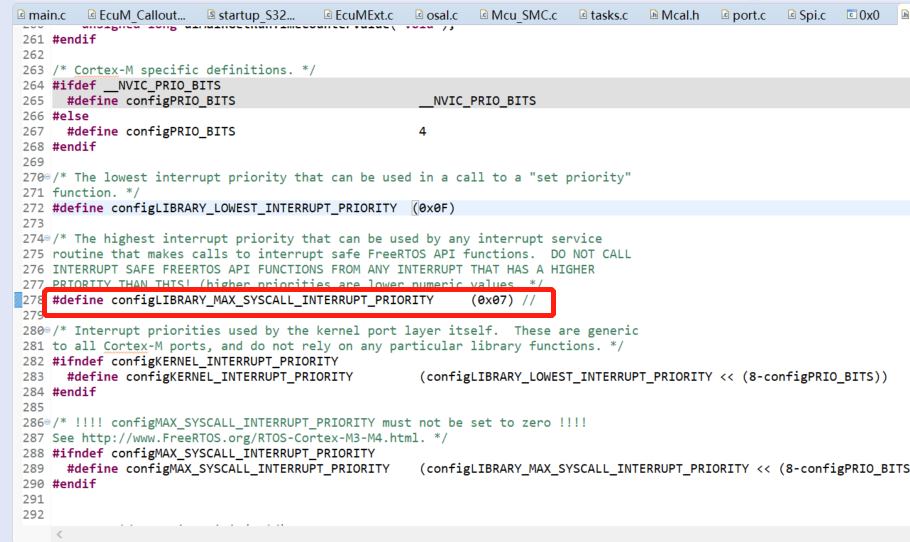910x542 pixels.
Task: Fold the comment starting at line 286
Action: [48, 422]
